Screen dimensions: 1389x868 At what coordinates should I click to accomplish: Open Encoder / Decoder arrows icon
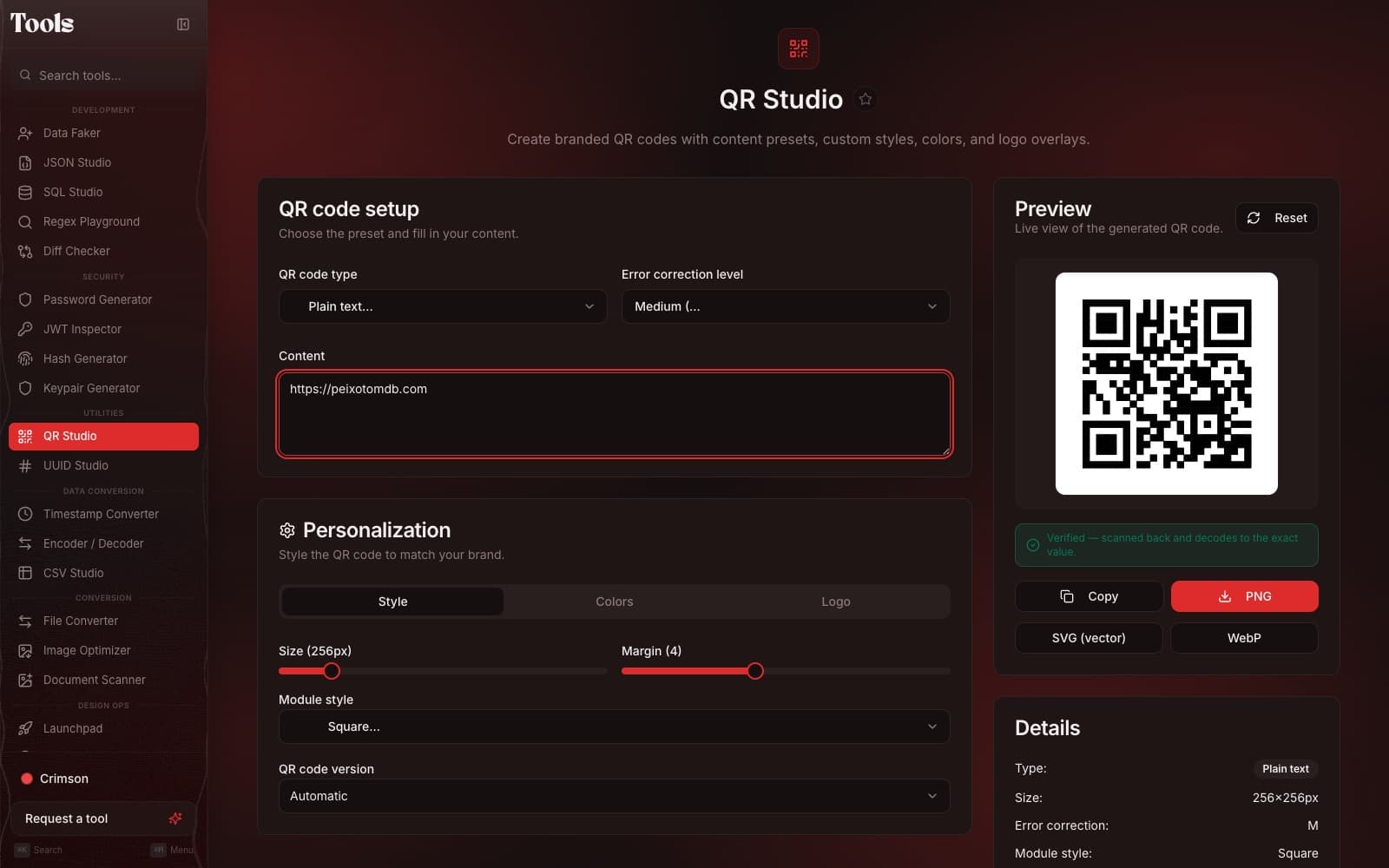click(25, 543)
